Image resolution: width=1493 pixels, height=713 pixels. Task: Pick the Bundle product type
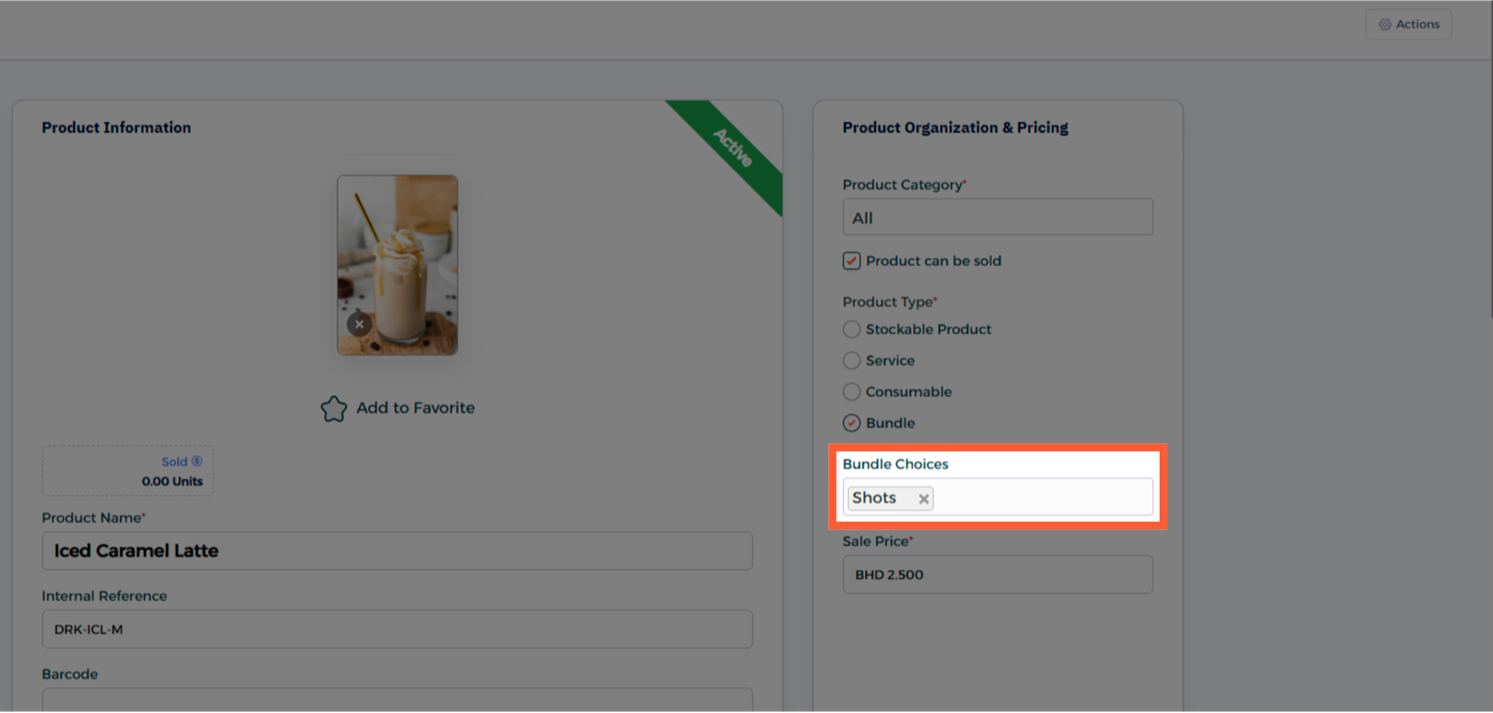852,423
